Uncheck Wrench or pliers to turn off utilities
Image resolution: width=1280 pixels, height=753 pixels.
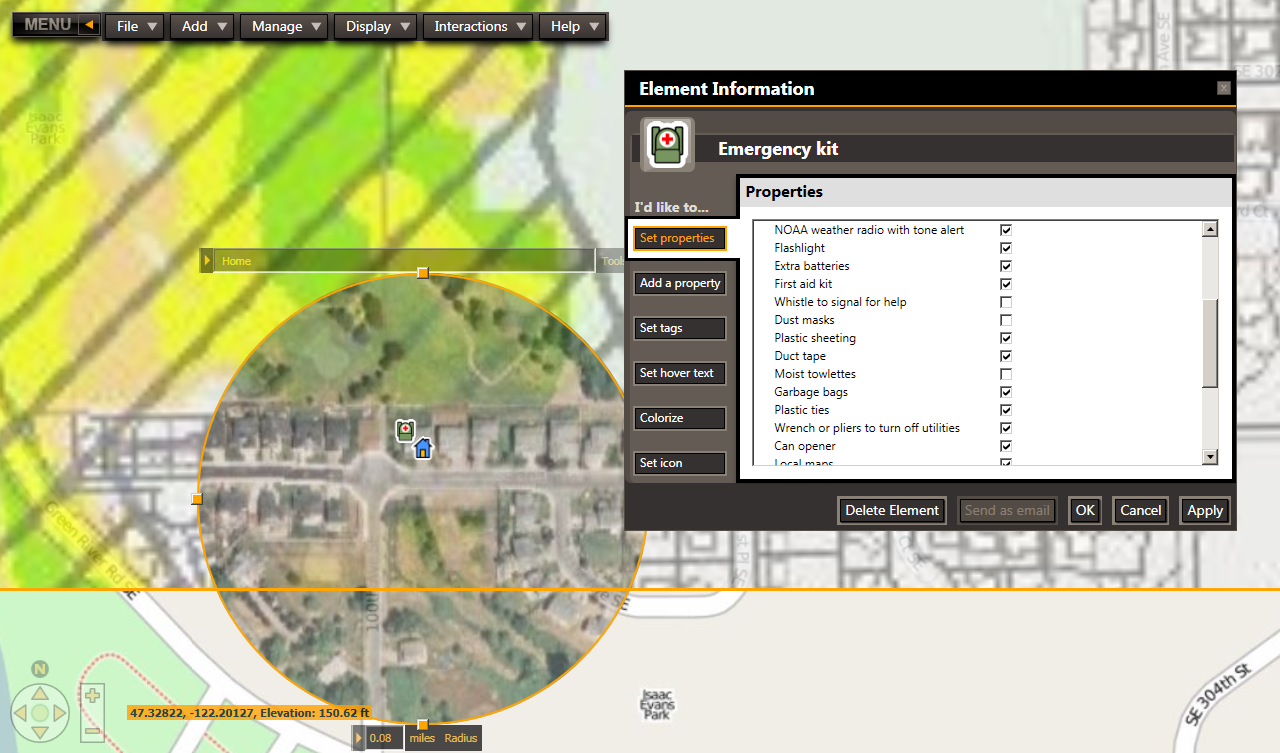coord(1006,428)
